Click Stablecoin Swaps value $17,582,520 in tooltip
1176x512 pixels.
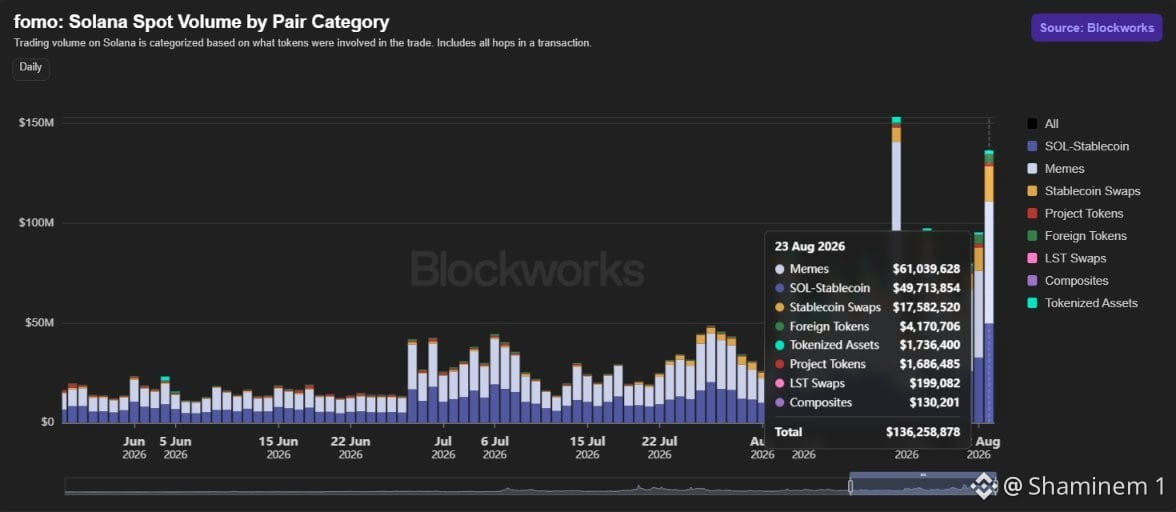[x=927, y=307]
